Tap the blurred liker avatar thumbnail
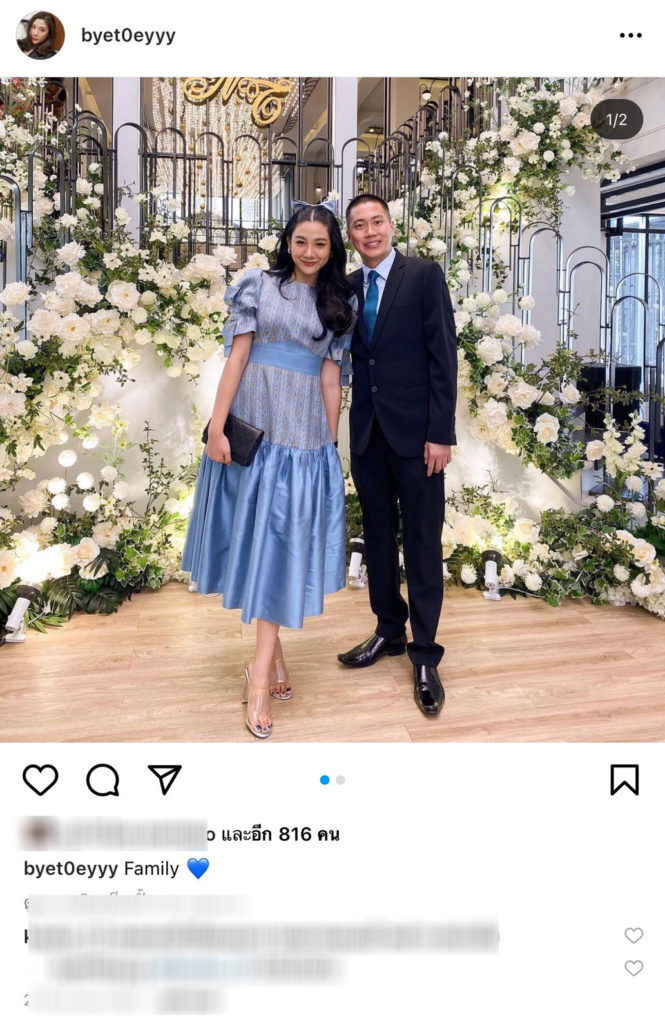 [38, 834]
